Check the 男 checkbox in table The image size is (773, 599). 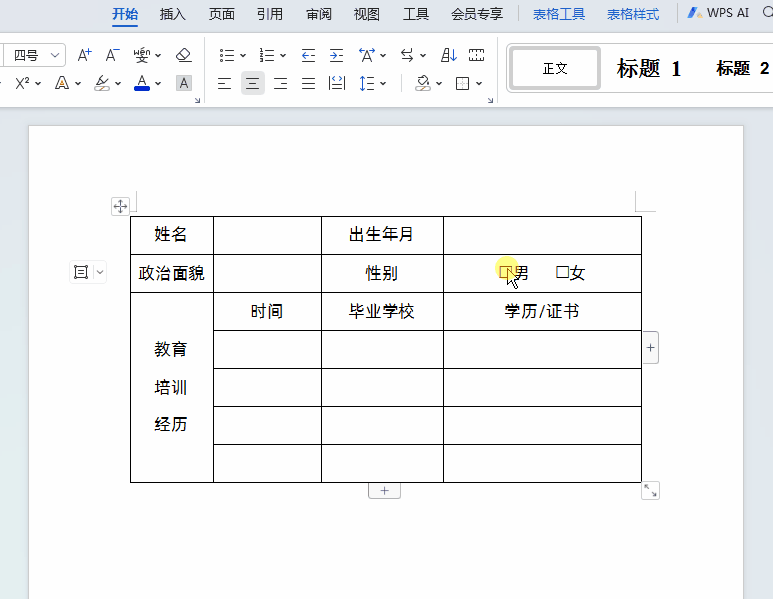(x=506, y=273)
